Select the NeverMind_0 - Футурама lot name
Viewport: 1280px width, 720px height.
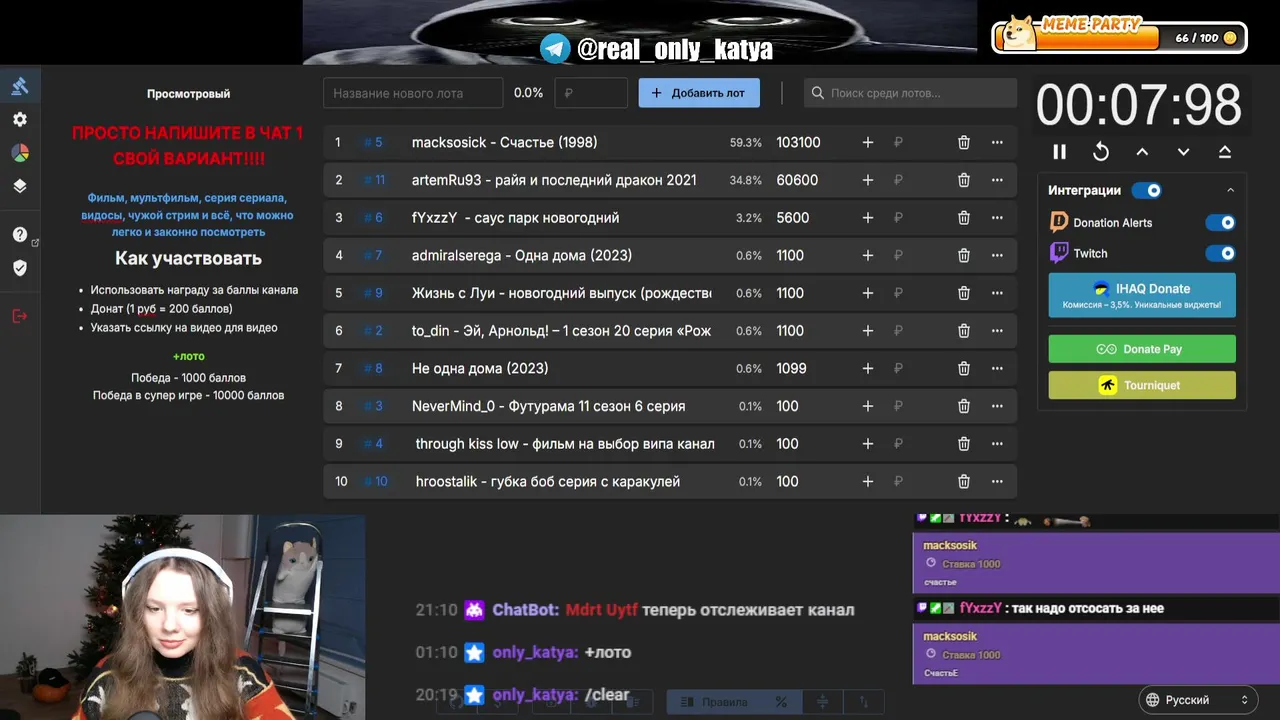click(x=549, y=406)
